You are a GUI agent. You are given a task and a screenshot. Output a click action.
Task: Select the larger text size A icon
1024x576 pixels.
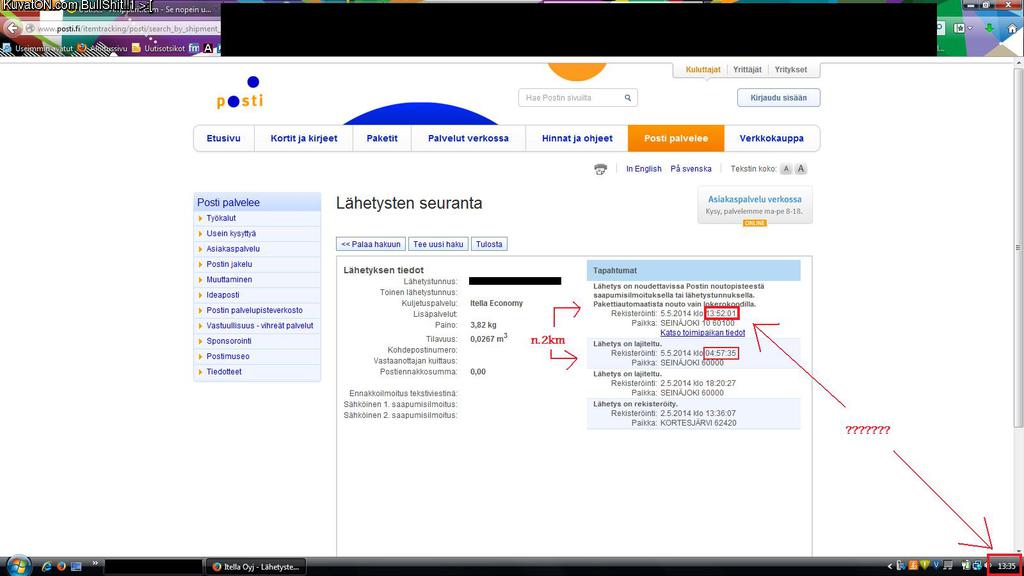coord(801,169)
